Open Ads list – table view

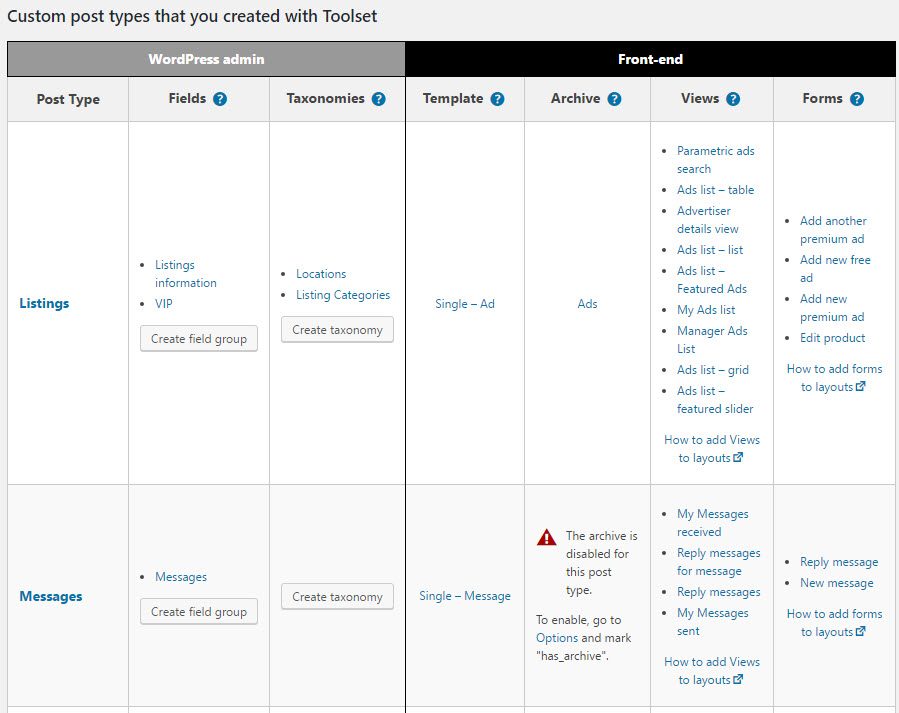coord(715,190)
